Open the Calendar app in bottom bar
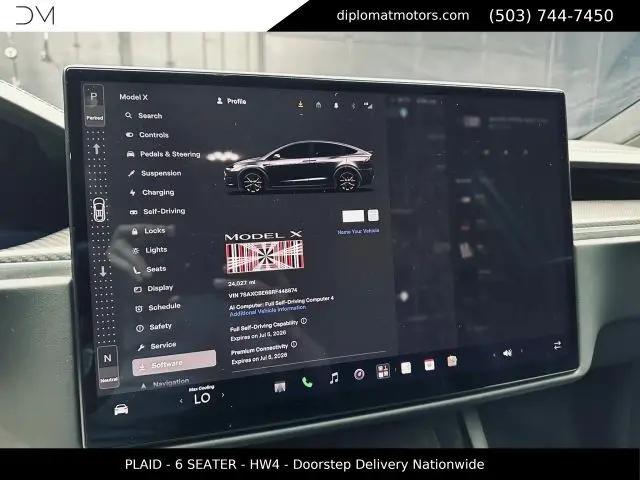This screenshot has height=480, width=640. [429, 364]
